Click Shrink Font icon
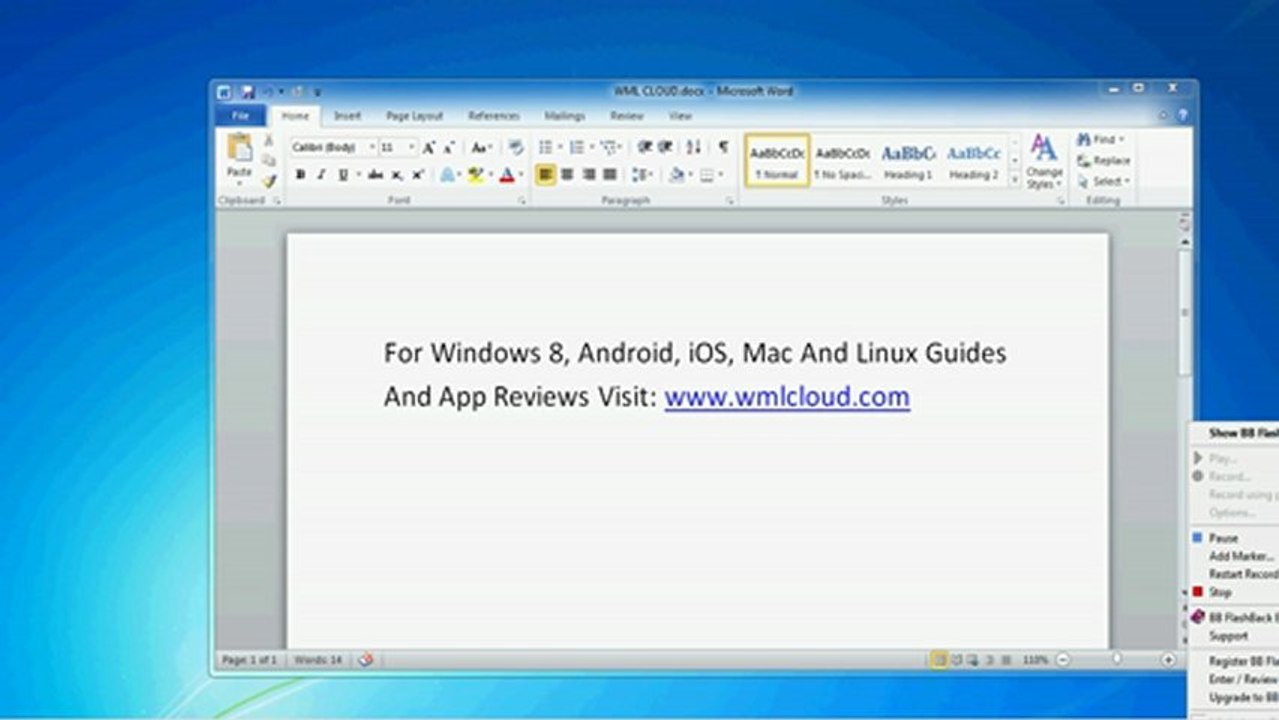Viewport: 1279px width, 720px height. click(x=449, y=147)
